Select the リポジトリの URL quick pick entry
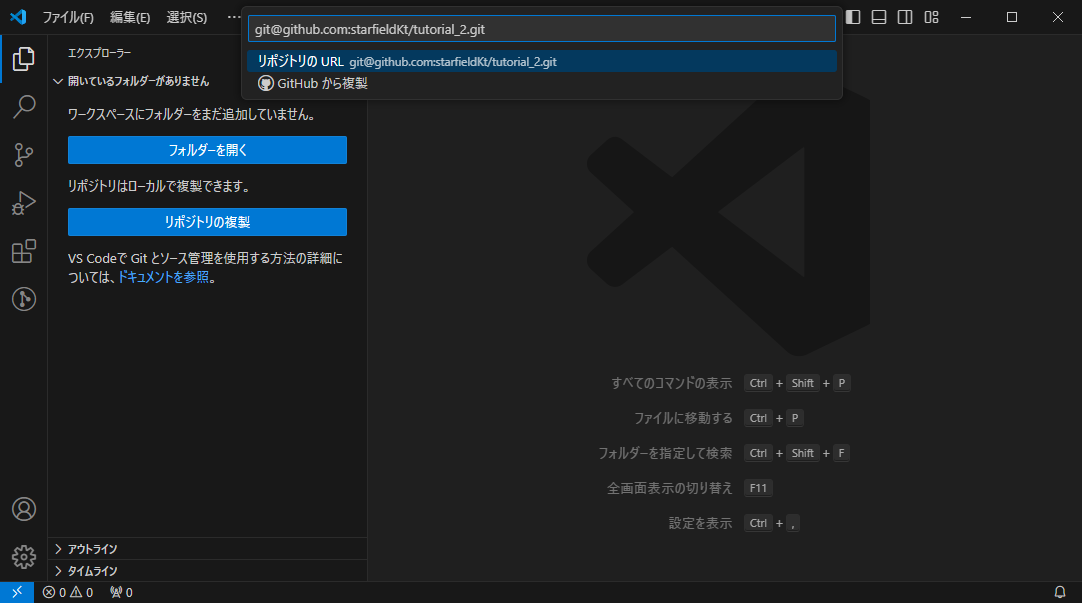Screen dimensions: 1082x603 coord(542,61)
